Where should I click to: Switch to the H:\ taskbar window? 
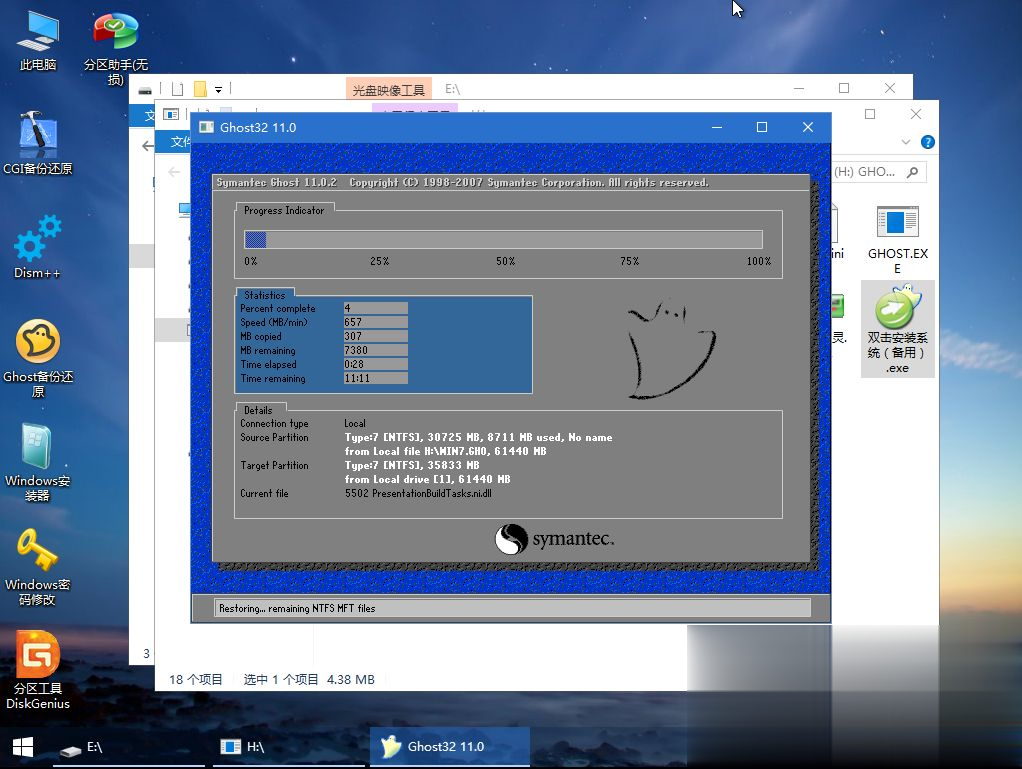[288, 747]
